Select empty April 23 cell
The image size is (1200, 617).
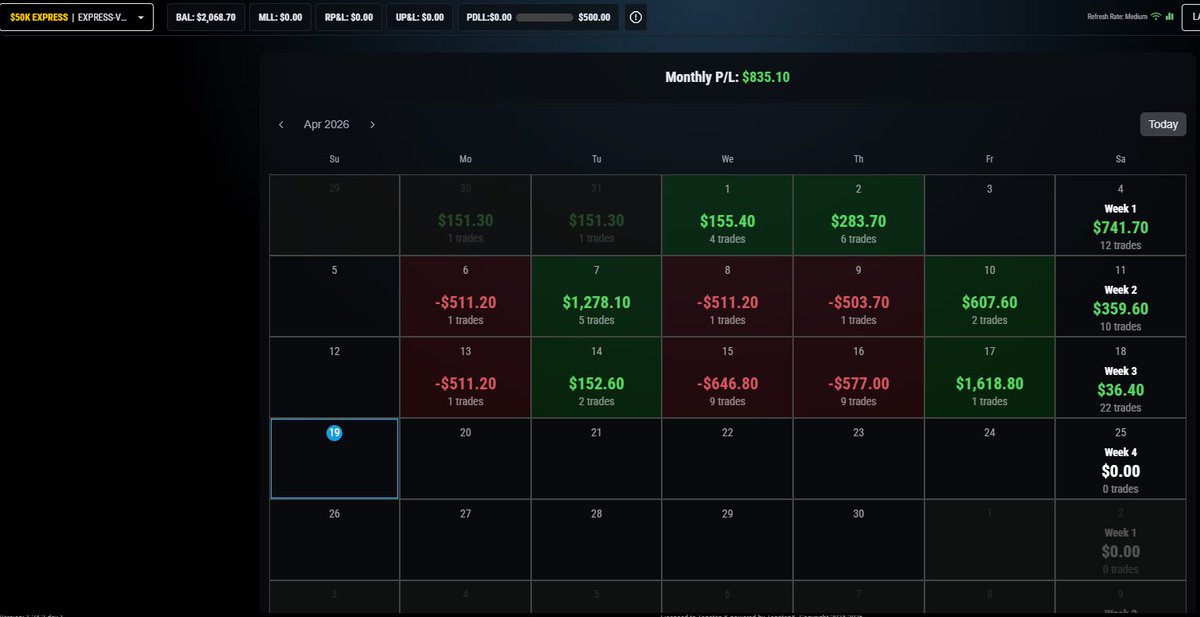pyautogui.click(x=858, y=458)
